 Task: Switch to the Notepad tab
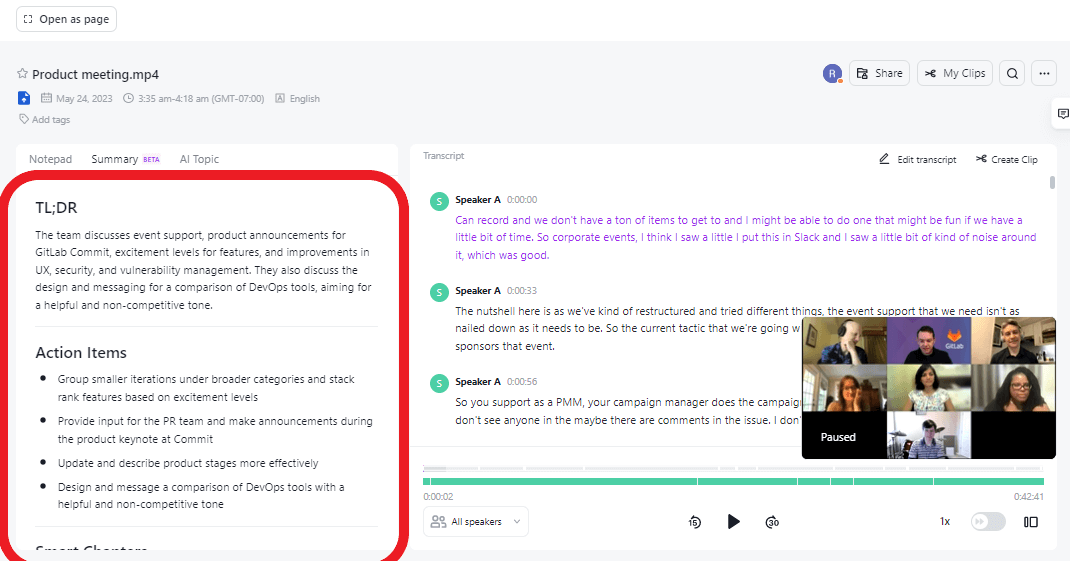click(50, 159)
